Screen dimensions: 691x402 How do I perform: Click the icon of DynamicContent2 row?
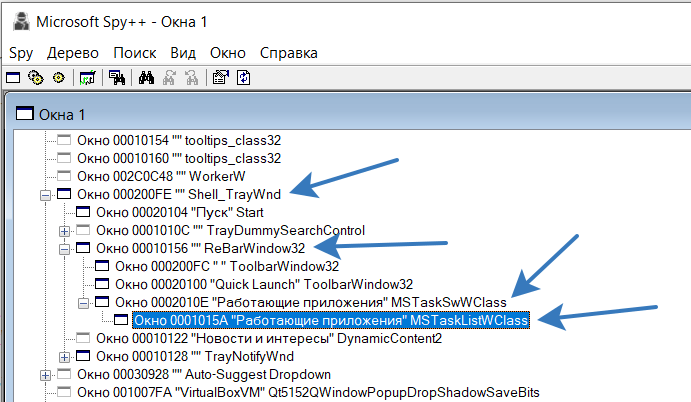click(x=83, y=338)
